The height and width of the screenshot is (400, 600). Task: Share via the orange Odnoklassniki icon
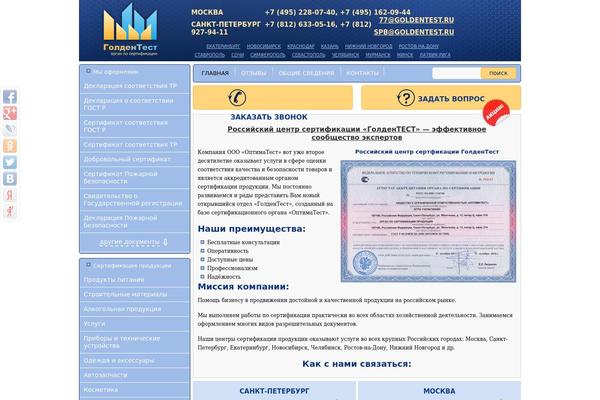[10, 146]
